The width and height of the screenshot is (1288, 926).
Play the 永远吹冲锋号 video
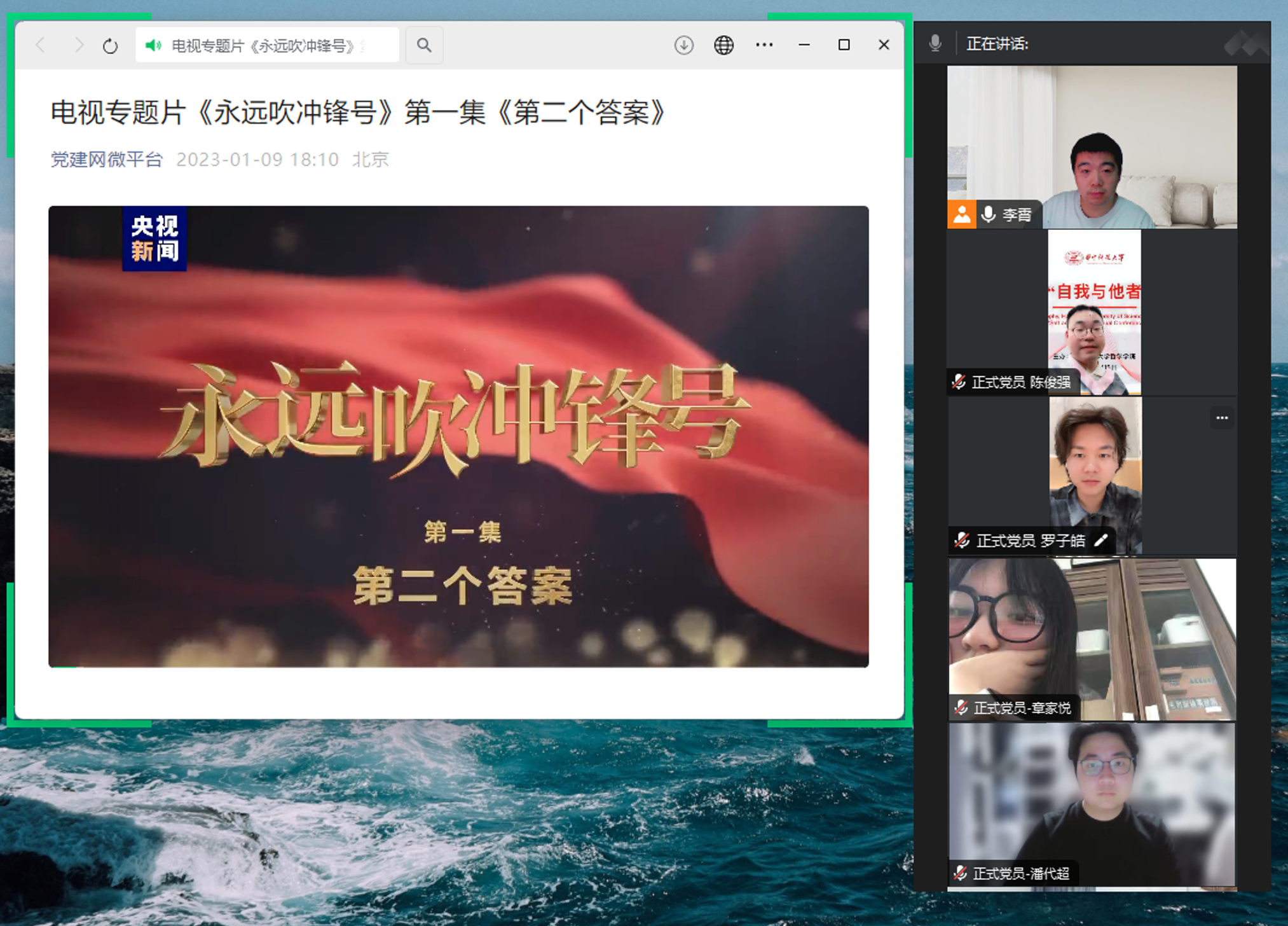point(458,436)
